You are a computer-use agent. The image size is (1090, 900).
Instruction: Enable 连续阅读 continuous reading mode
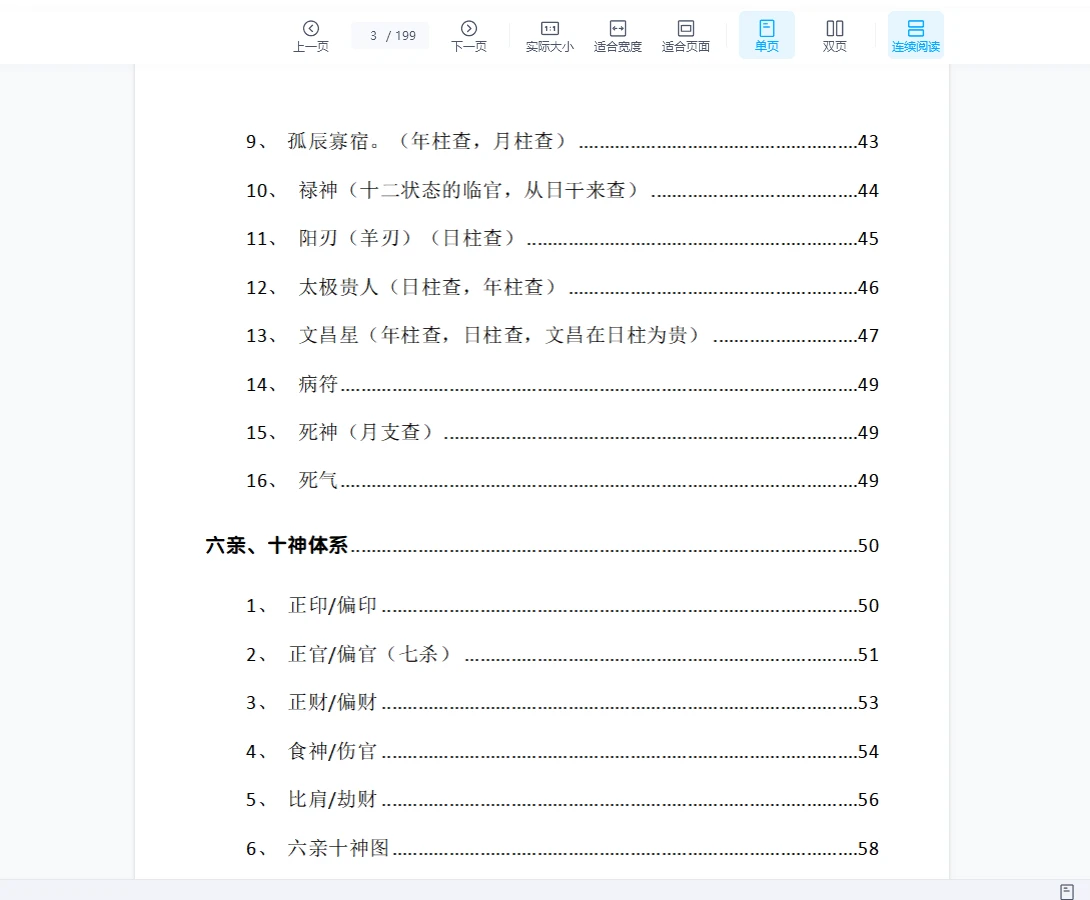click(x=915, y=33)
